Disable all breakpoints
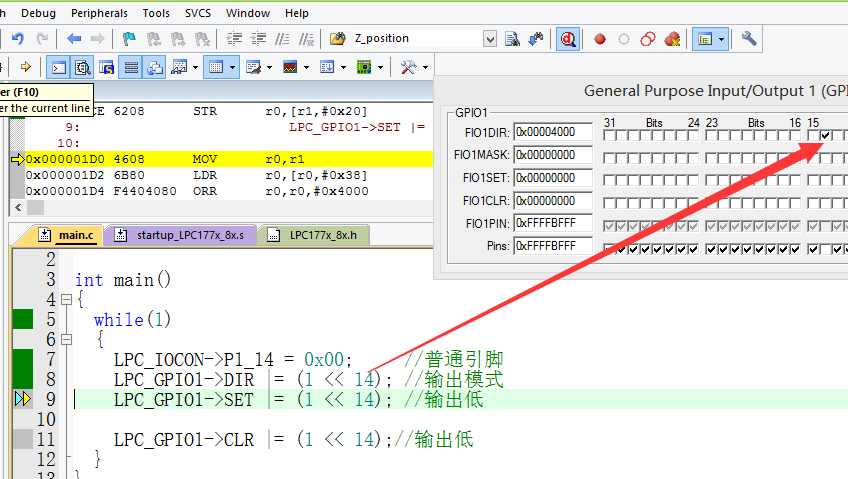This screenshot has width=848, height=479. [x=647, y=39]
